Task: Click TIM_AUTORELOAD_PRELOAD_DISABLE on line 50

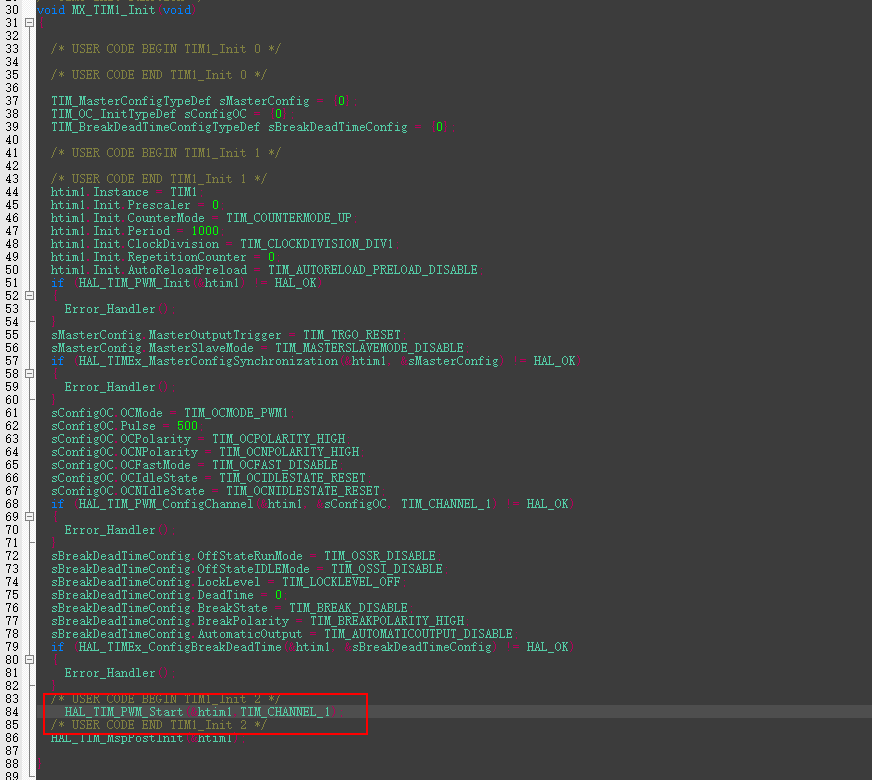Action: tap(373, 270)
